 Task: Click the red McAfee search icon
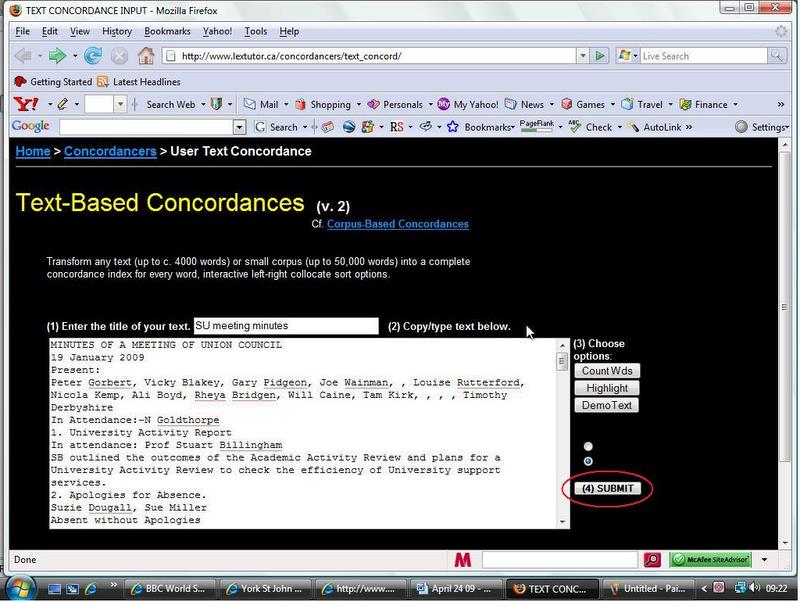point(652,560)
